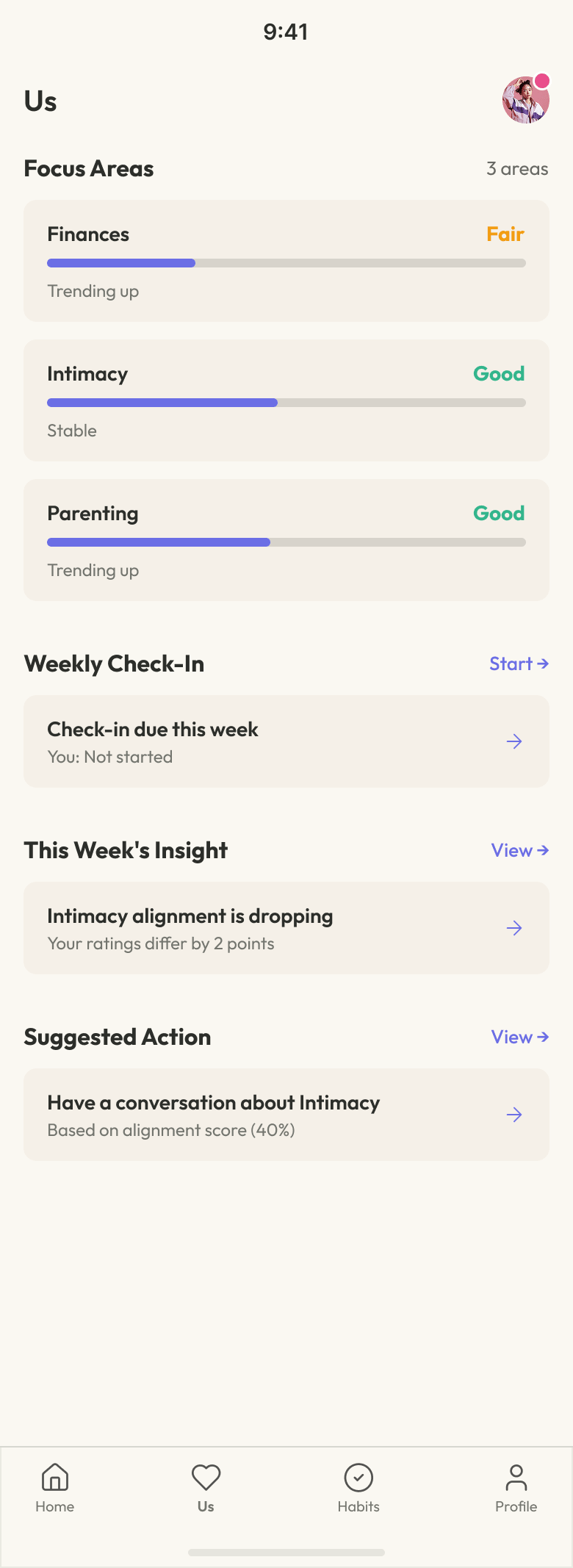Tap the Us heart icon

pos(206,1477)
